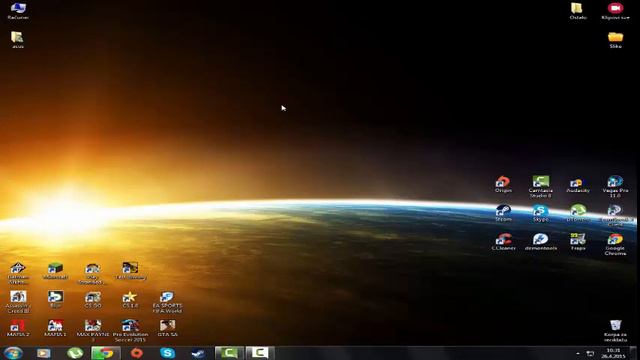The width and height of the screenshot is (640, 360).
Task: Launch Minecraft desktop shortcut
Action: 55,271
